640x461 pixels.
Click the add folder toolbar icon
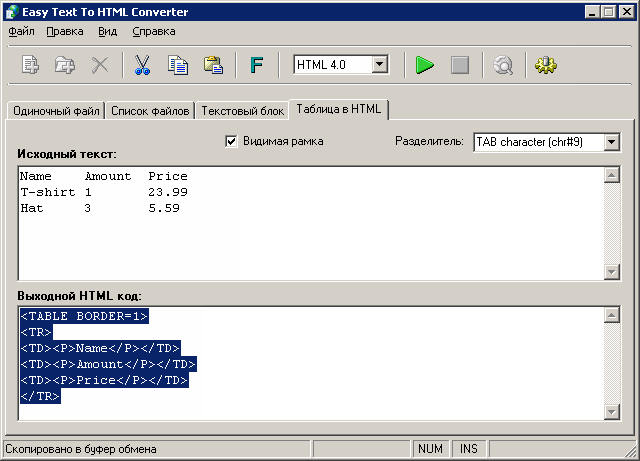point(65,65)
